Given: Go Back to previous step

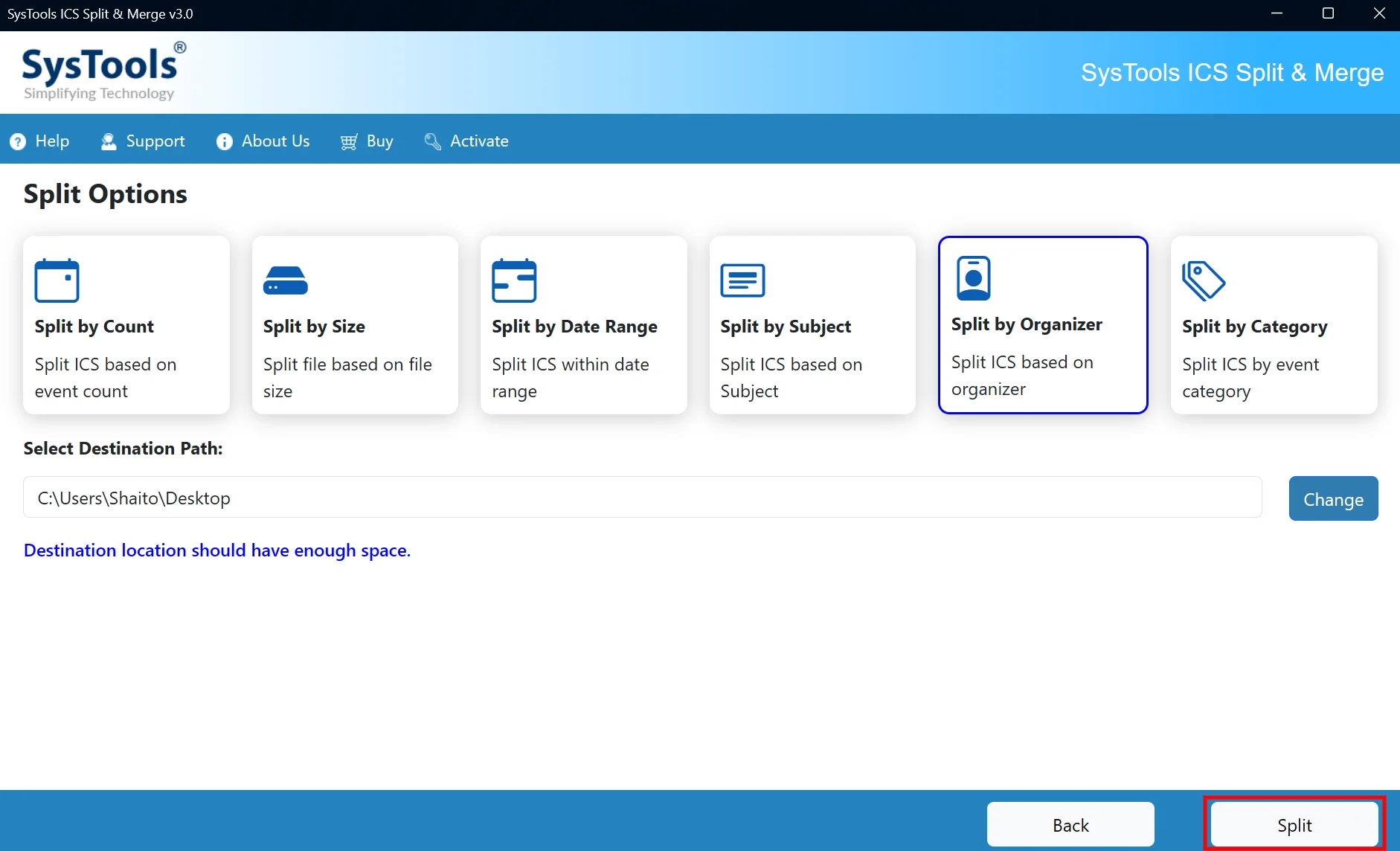Looking at the screenshot, I should [1070, 824].
